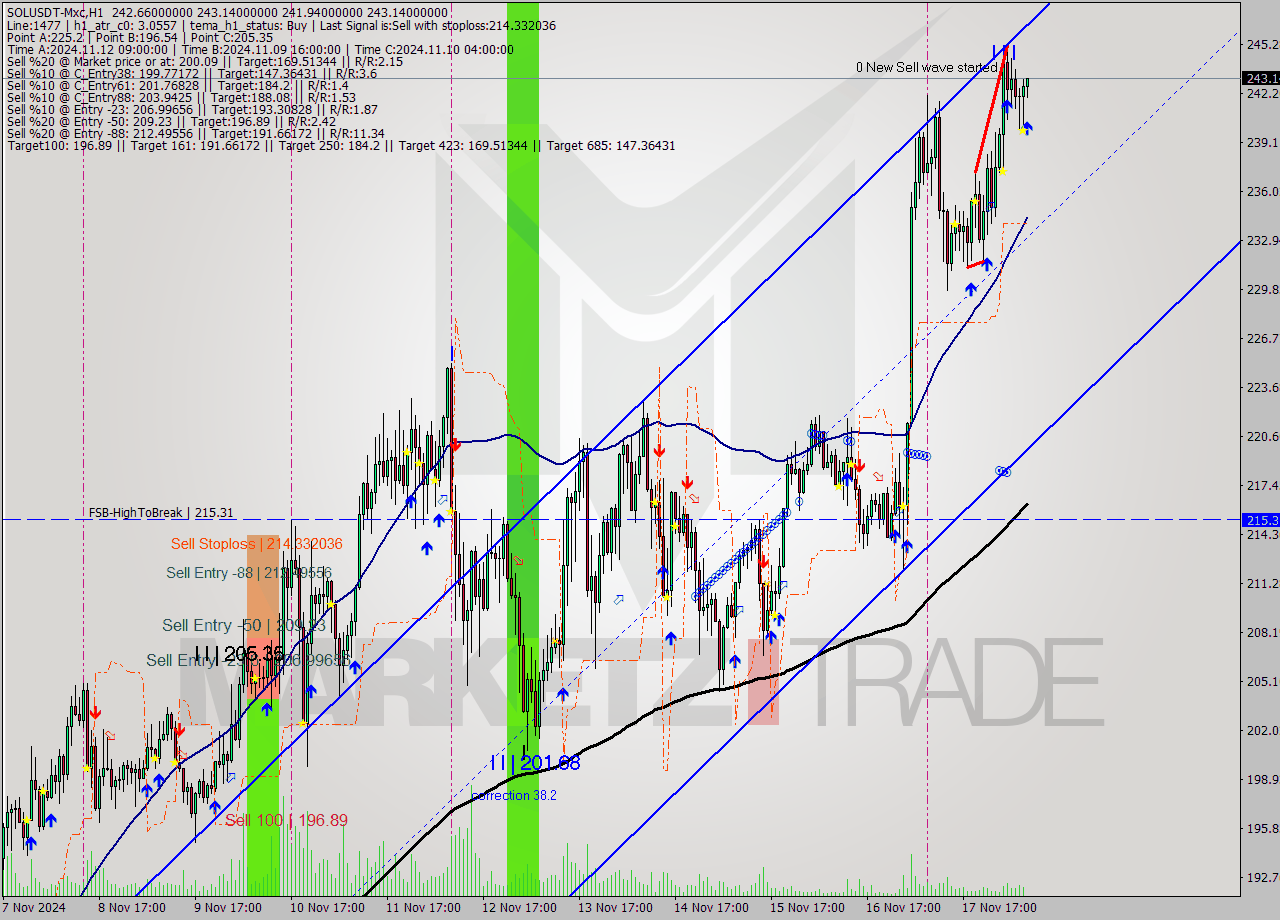
Task: Select the 'correction 38.2' label
Action: tap(514, 796)
